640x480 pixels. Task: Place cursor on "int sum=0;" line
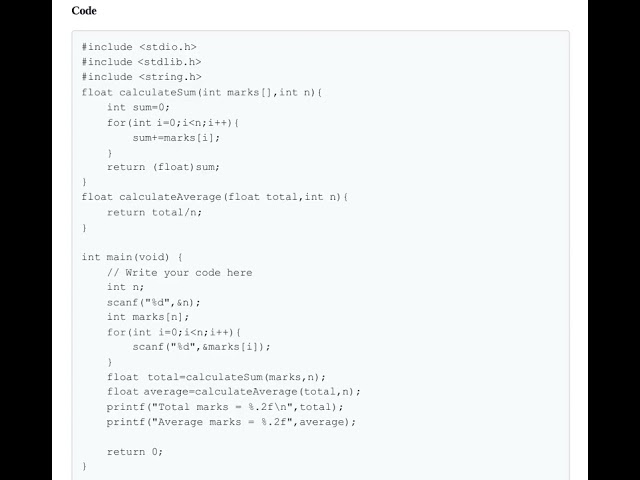[x=139, y=107]
